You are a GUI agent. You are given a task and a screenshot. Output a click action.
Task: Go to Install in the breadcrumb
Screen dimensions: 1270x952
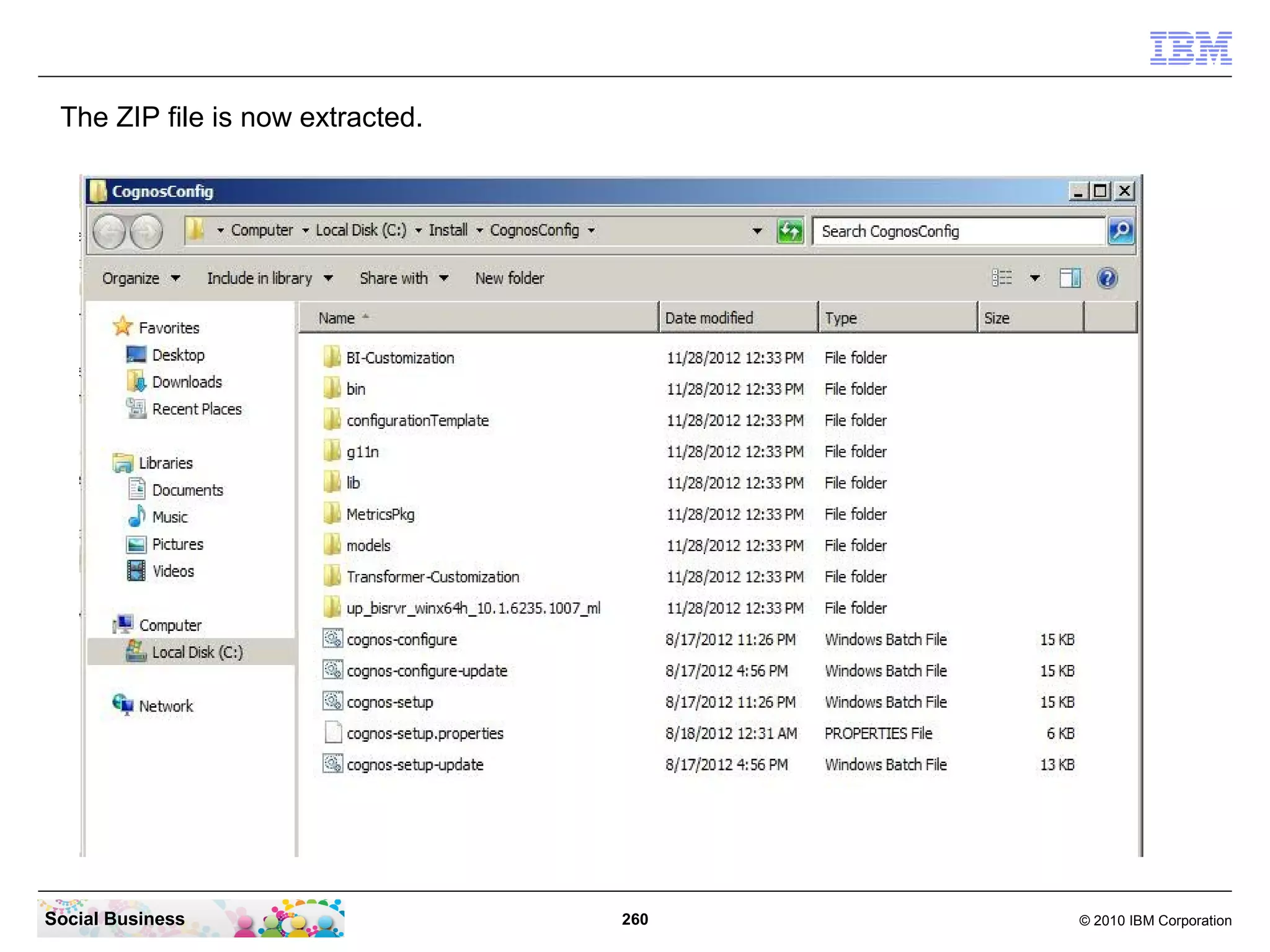[448, 231]
